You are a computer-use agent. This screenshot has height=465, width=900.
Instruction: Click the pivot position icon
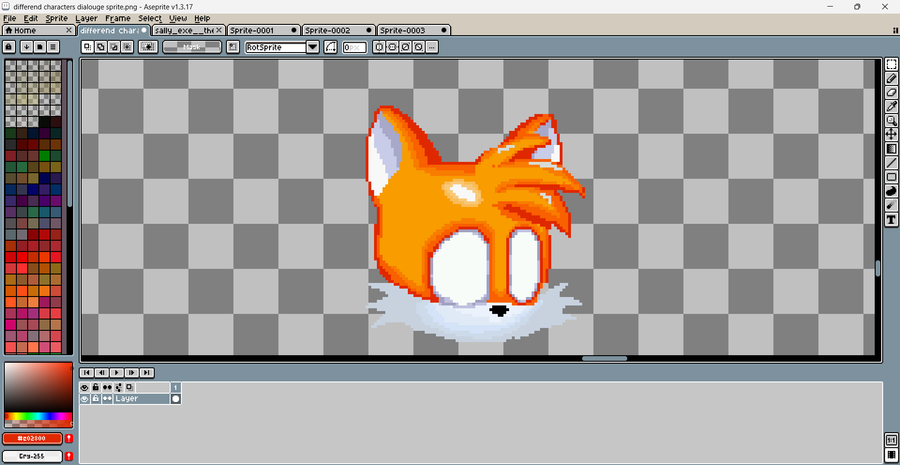point(232,47)
